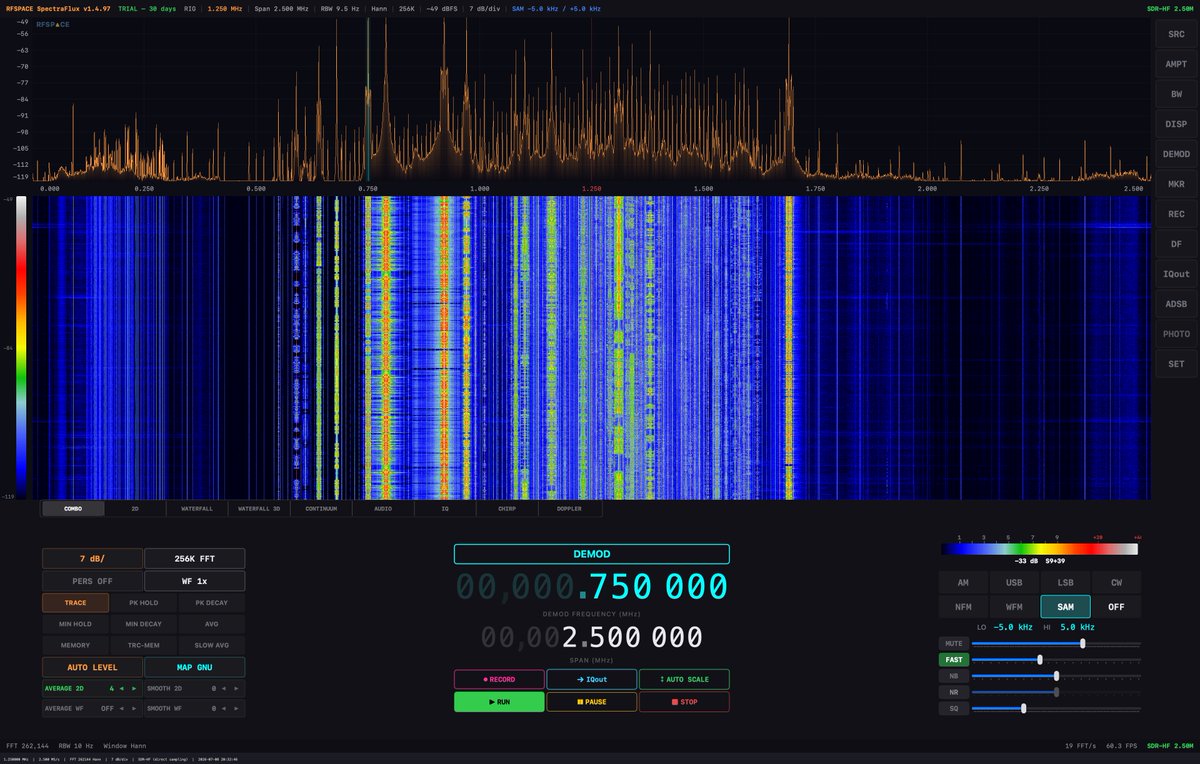Screen dimensions: 1200x764
Task: Switch to the CONTINUUM tab
Action: click(321, 508)
